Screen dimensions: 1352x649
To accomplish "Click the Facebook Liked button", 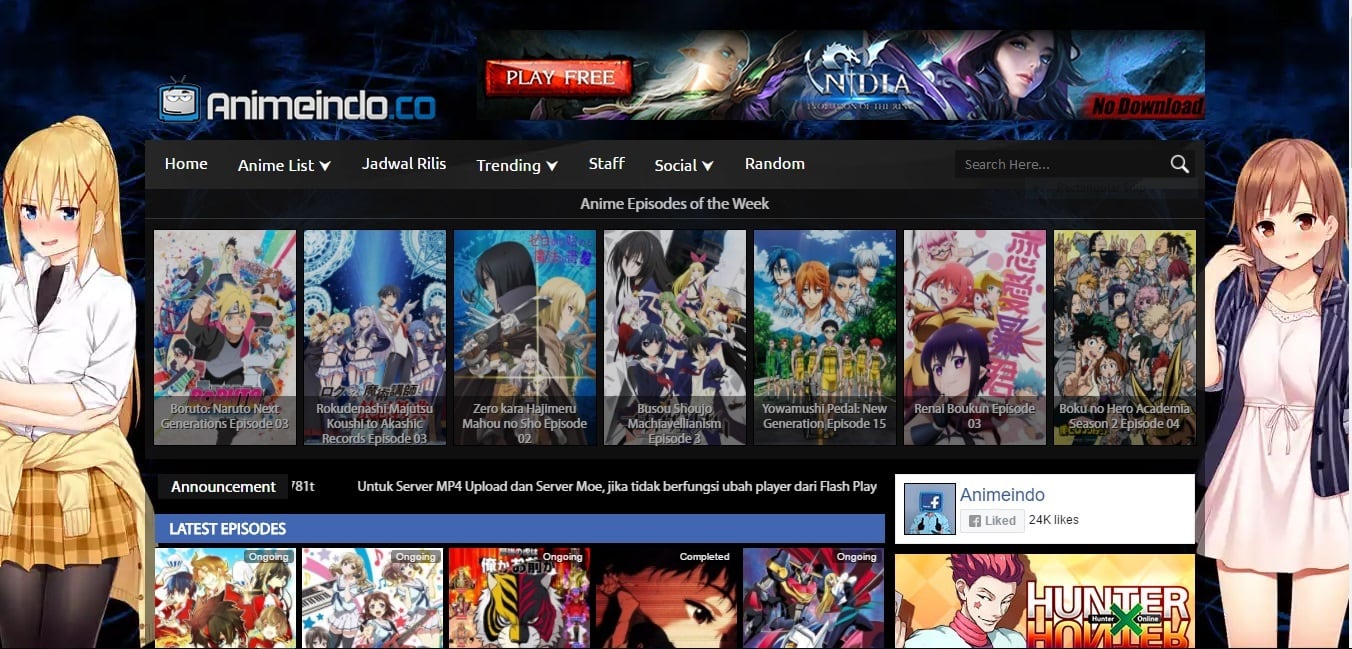I will point(992,521).
